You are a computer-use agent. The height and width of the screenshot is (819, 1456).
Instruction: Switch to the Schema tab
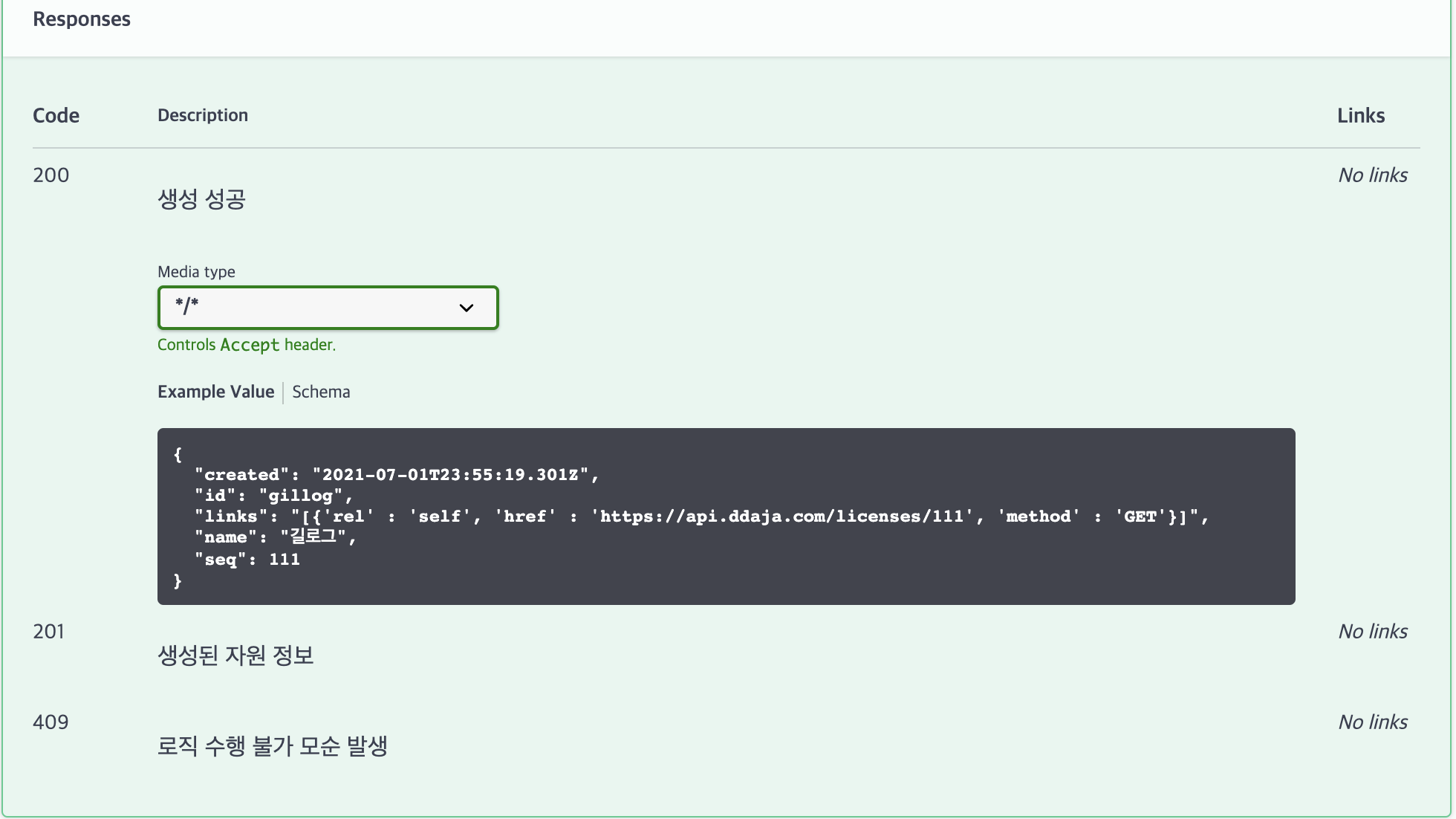(321, 392)
